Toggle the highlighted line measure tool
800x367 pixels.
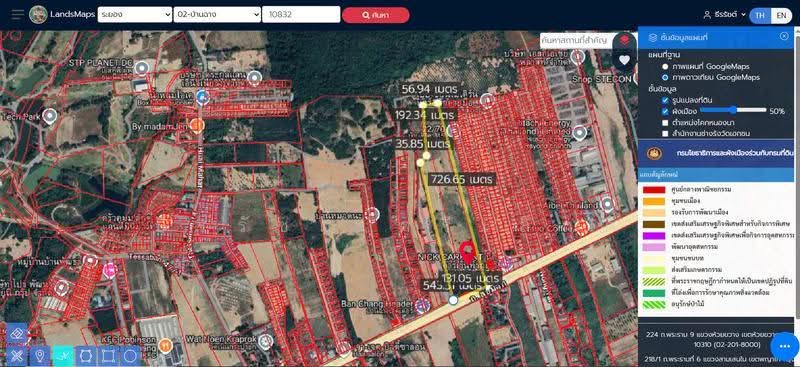[63, 355]
